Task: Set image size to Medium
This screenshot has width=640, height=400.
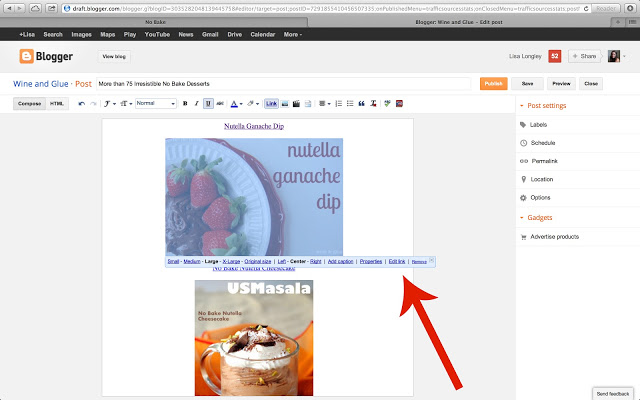Action: click(x=192, y=261)
